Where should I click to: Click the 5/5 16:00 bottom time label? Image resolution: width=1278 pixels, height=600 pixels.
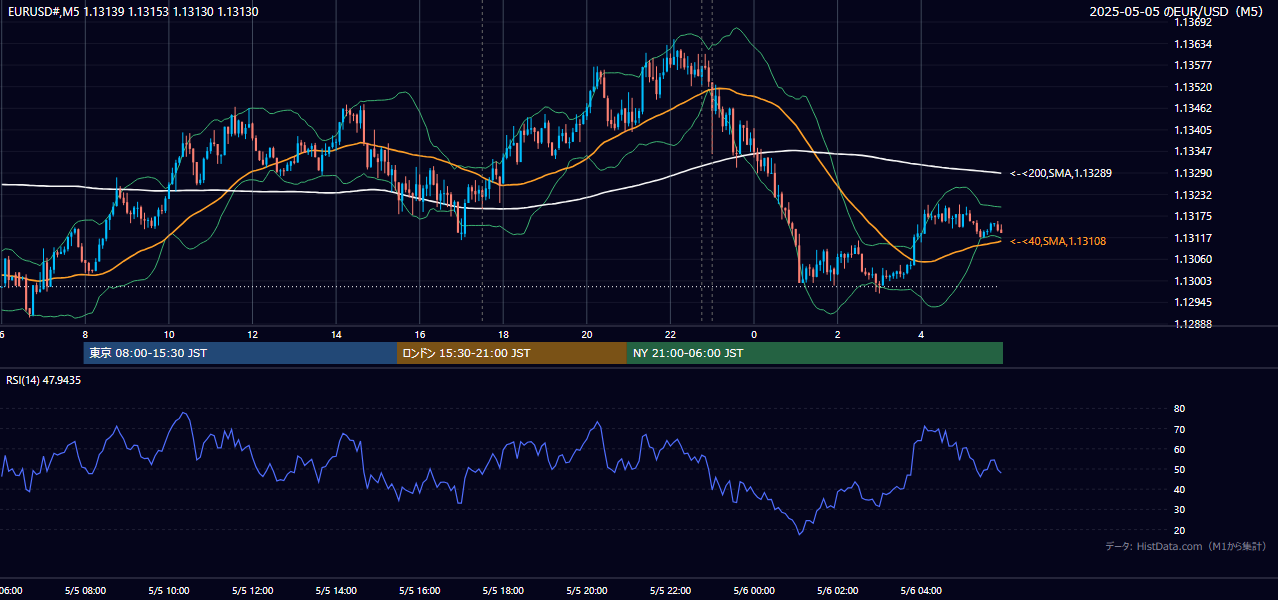(x=419, y=591)
